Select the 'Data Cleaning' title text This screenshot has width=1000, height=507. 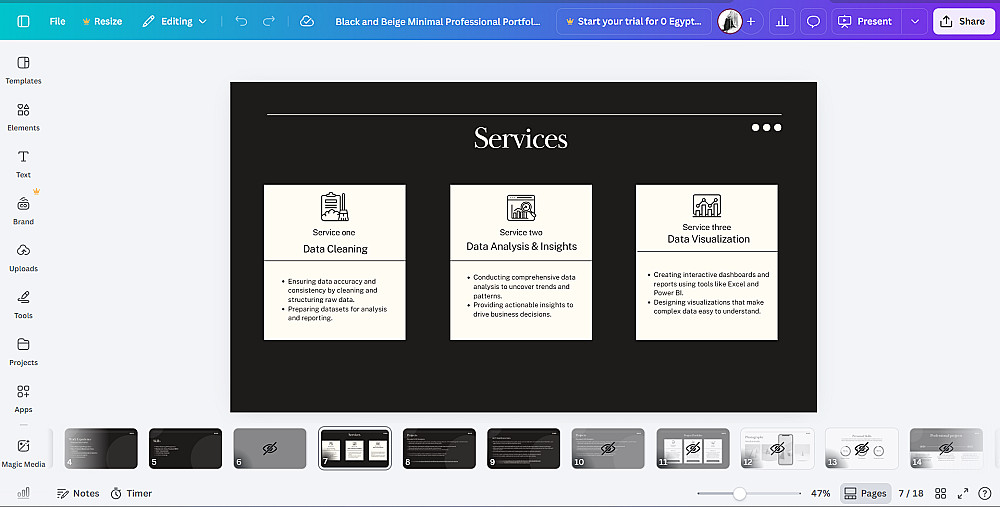[x=335, y=249]
